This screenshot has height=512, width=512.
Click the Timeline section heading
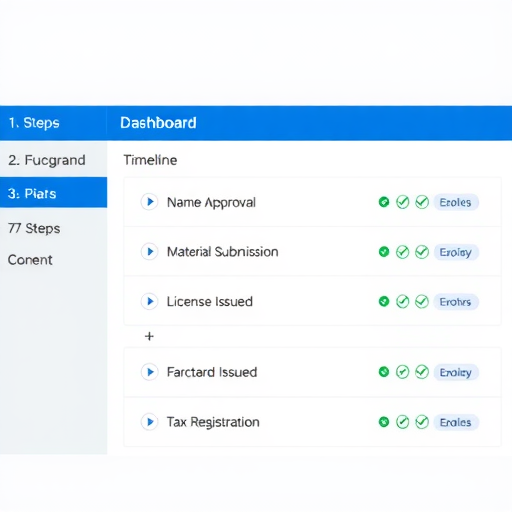pyautogui.click(x=150, y=160)
